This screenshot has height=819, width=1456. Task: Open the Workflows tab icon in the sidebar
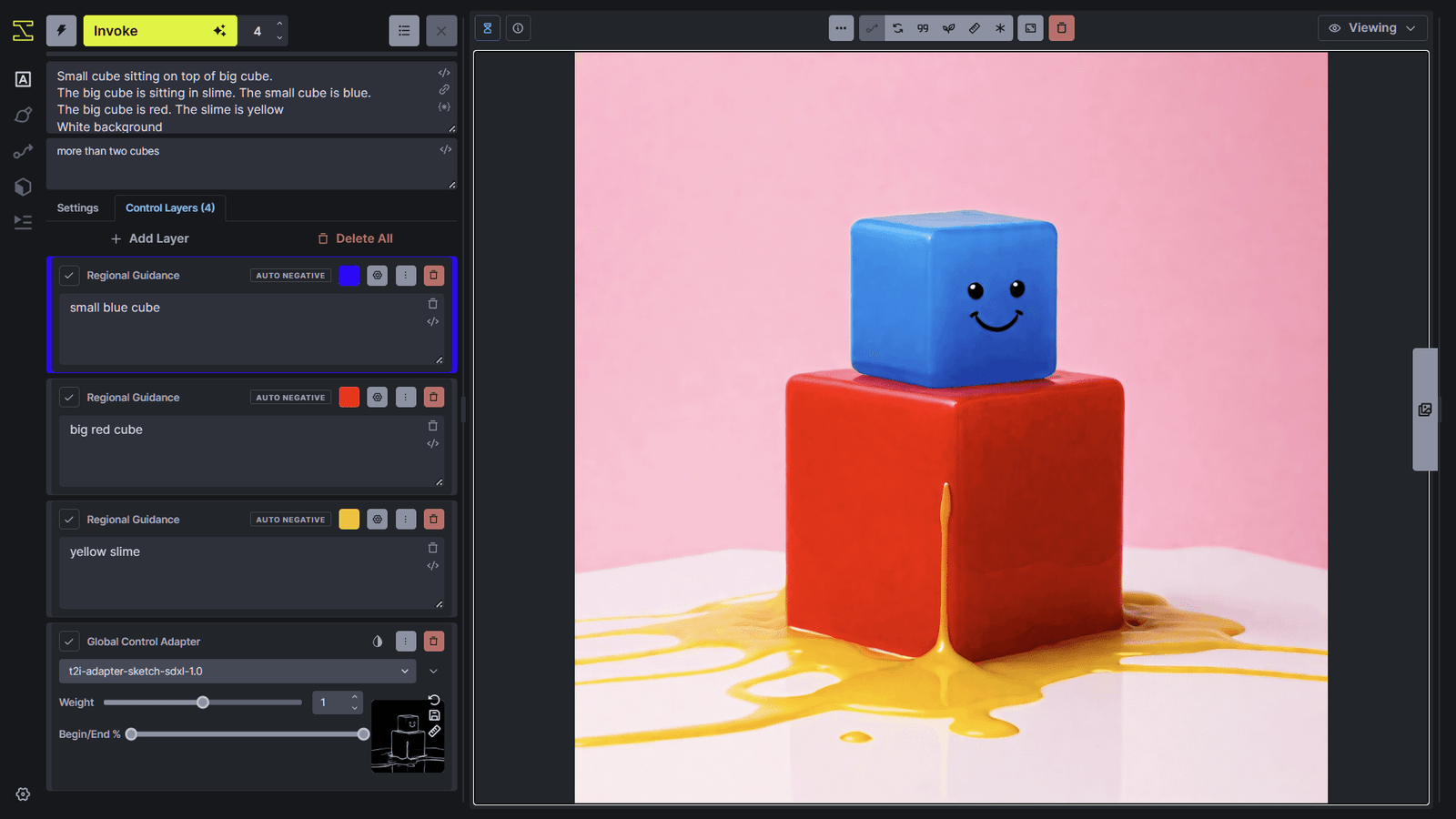coord(24,151)
